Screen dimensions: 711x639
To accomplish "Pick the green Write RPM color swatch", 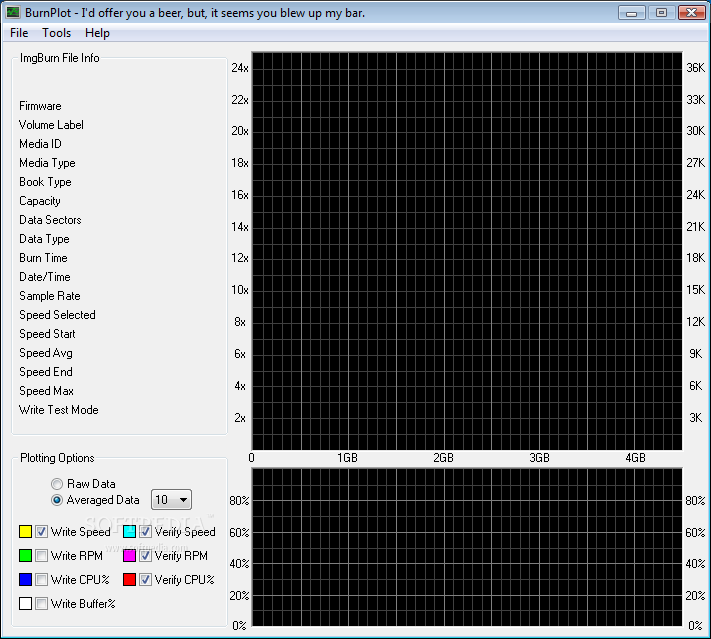I will (25, 556).
